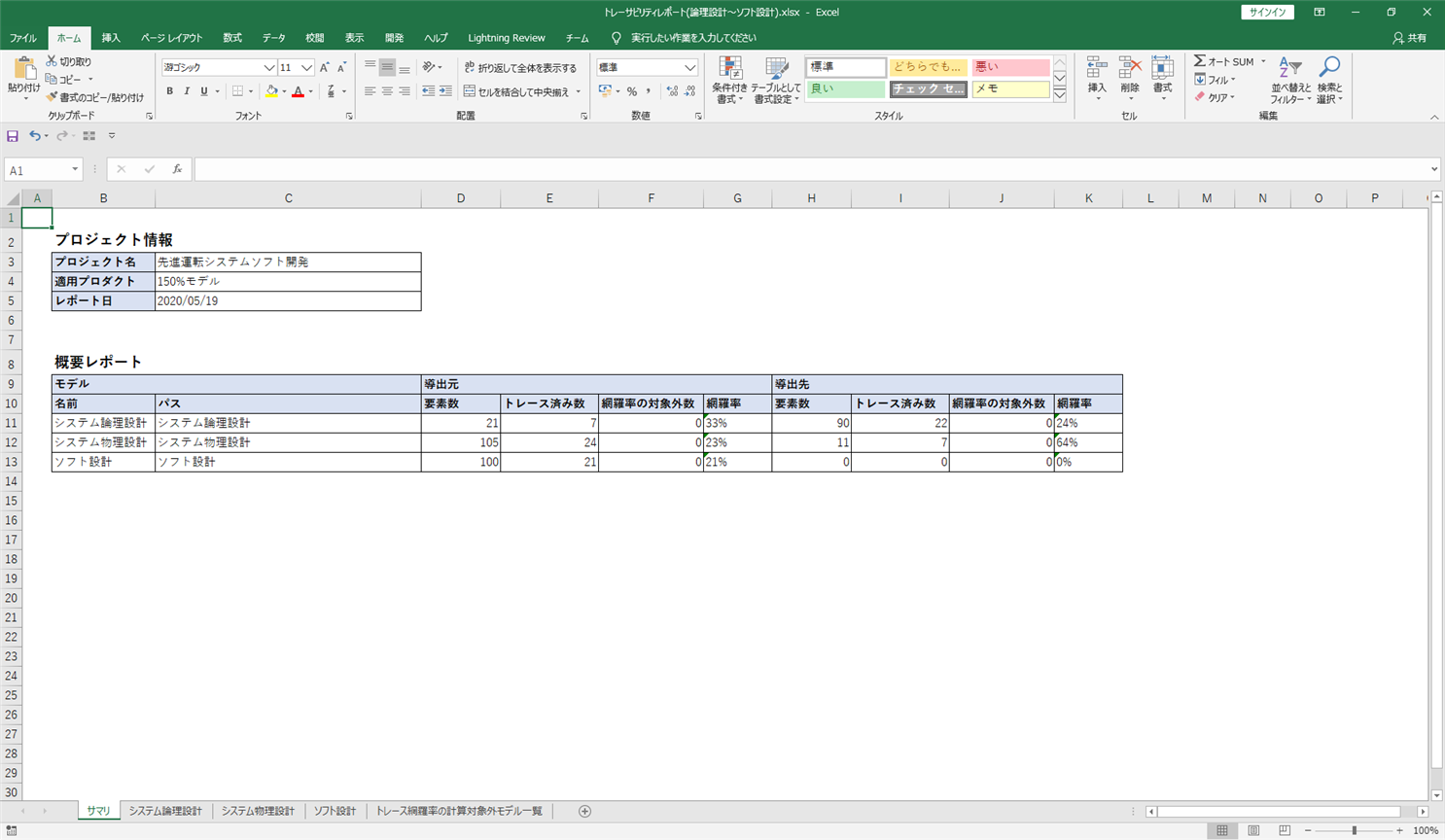Toggle center horizontal alignment

coord(387,91)
